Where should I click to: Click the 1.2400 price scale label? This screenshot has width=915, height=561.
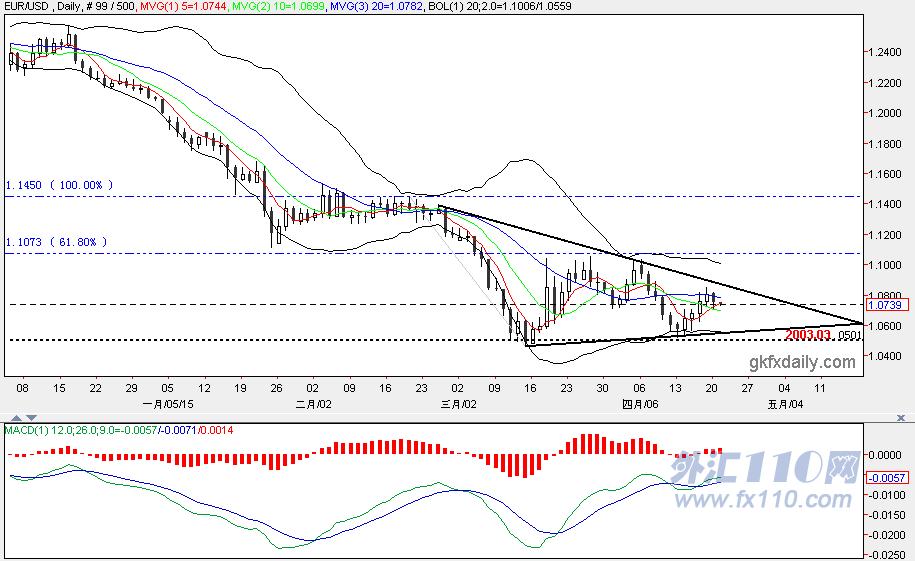885,53
